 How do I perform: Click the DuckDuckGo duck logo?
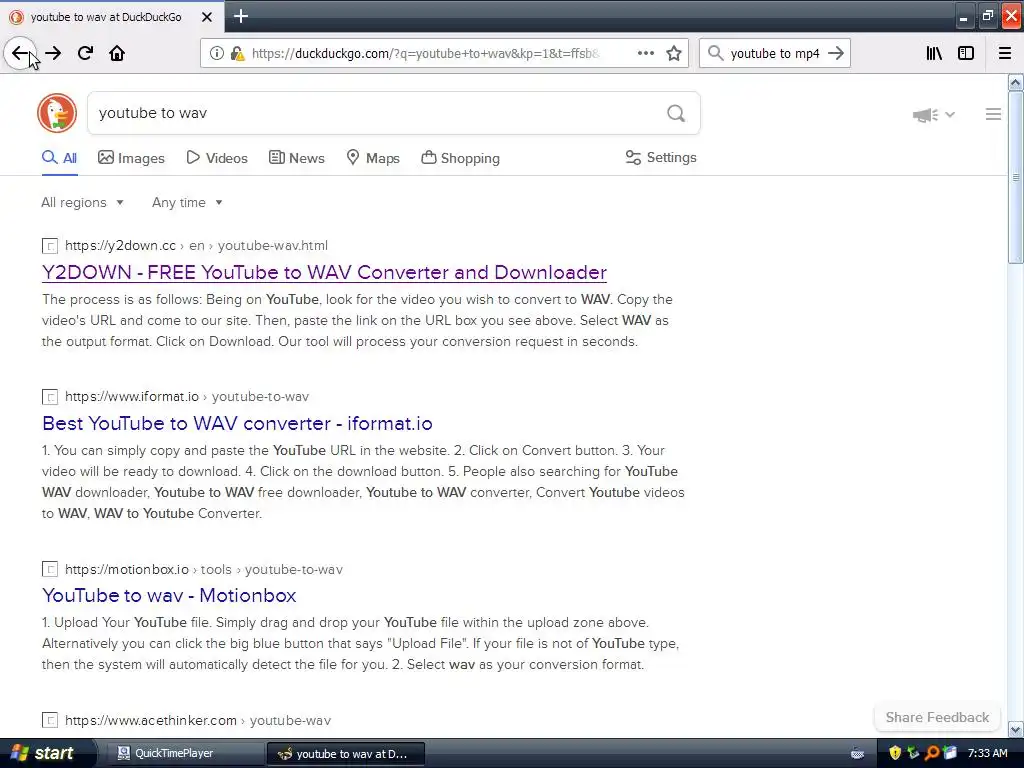(57, 113)
